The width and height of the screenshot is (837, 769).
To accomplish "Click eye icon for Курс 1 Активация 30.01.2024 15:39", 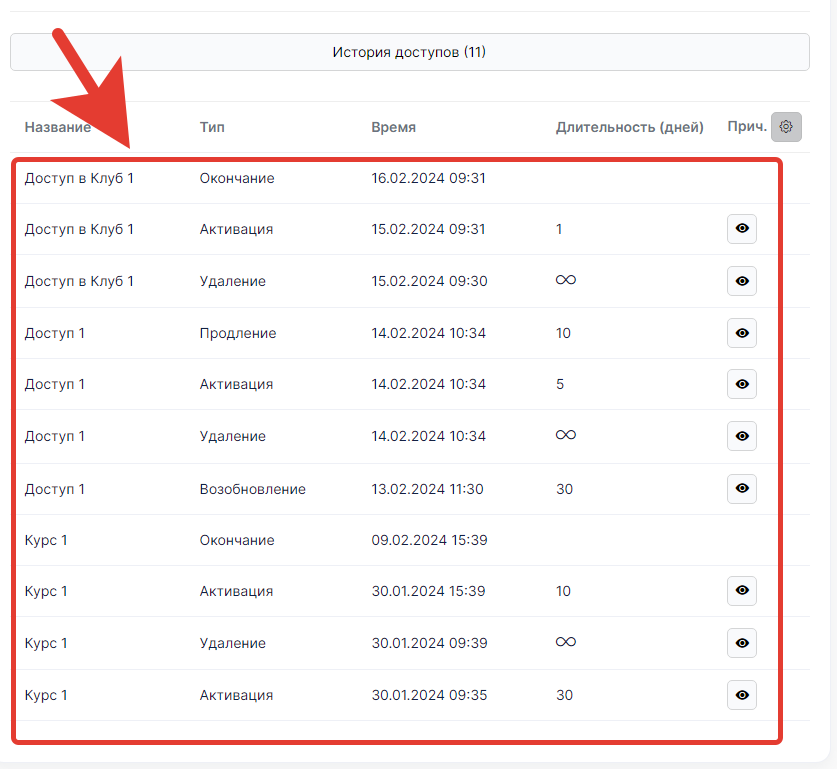I will point(741,591).
